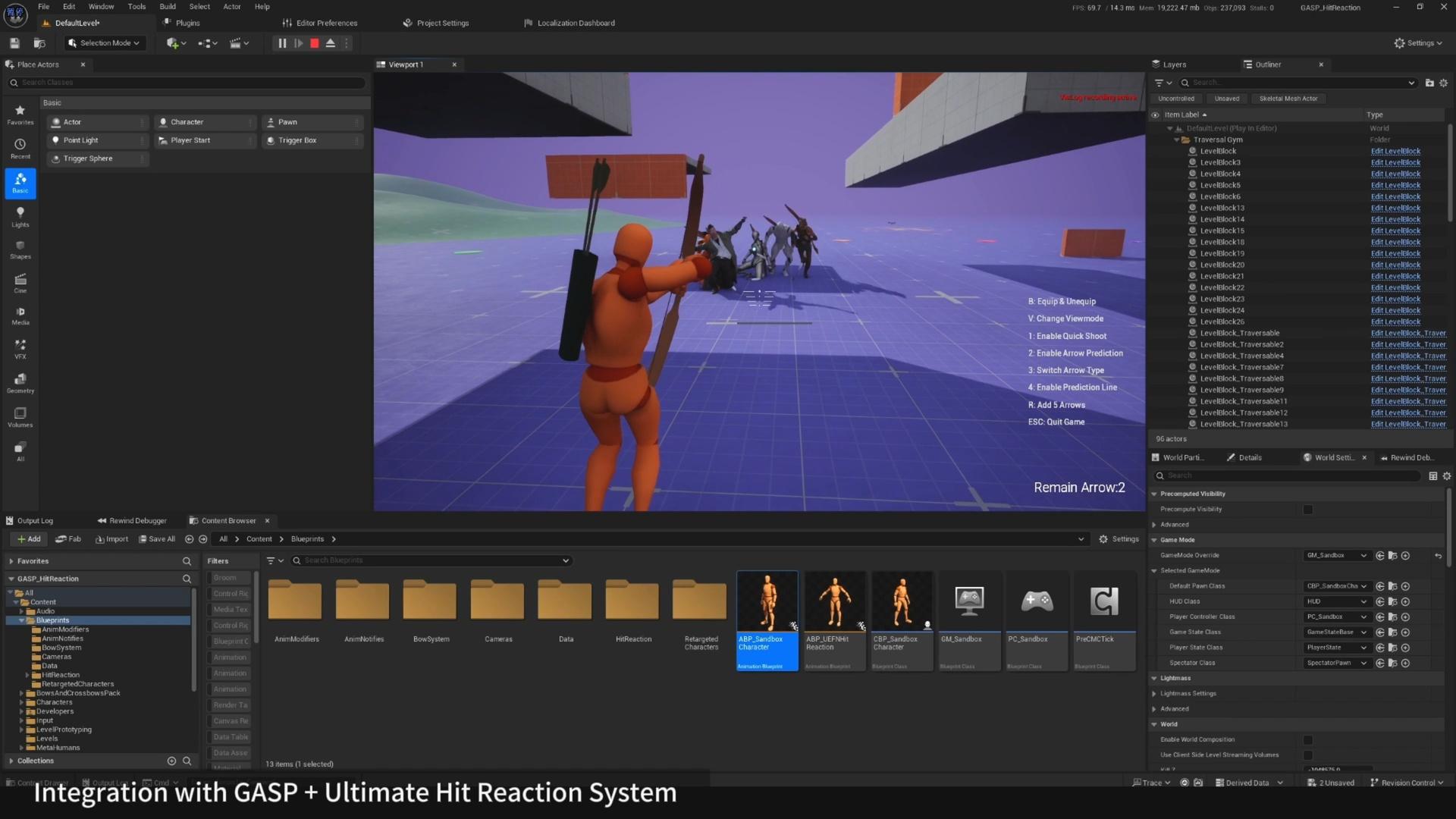Pause the play-in-editor simulation
The image size is (1456, 819).
click(282, 43)
